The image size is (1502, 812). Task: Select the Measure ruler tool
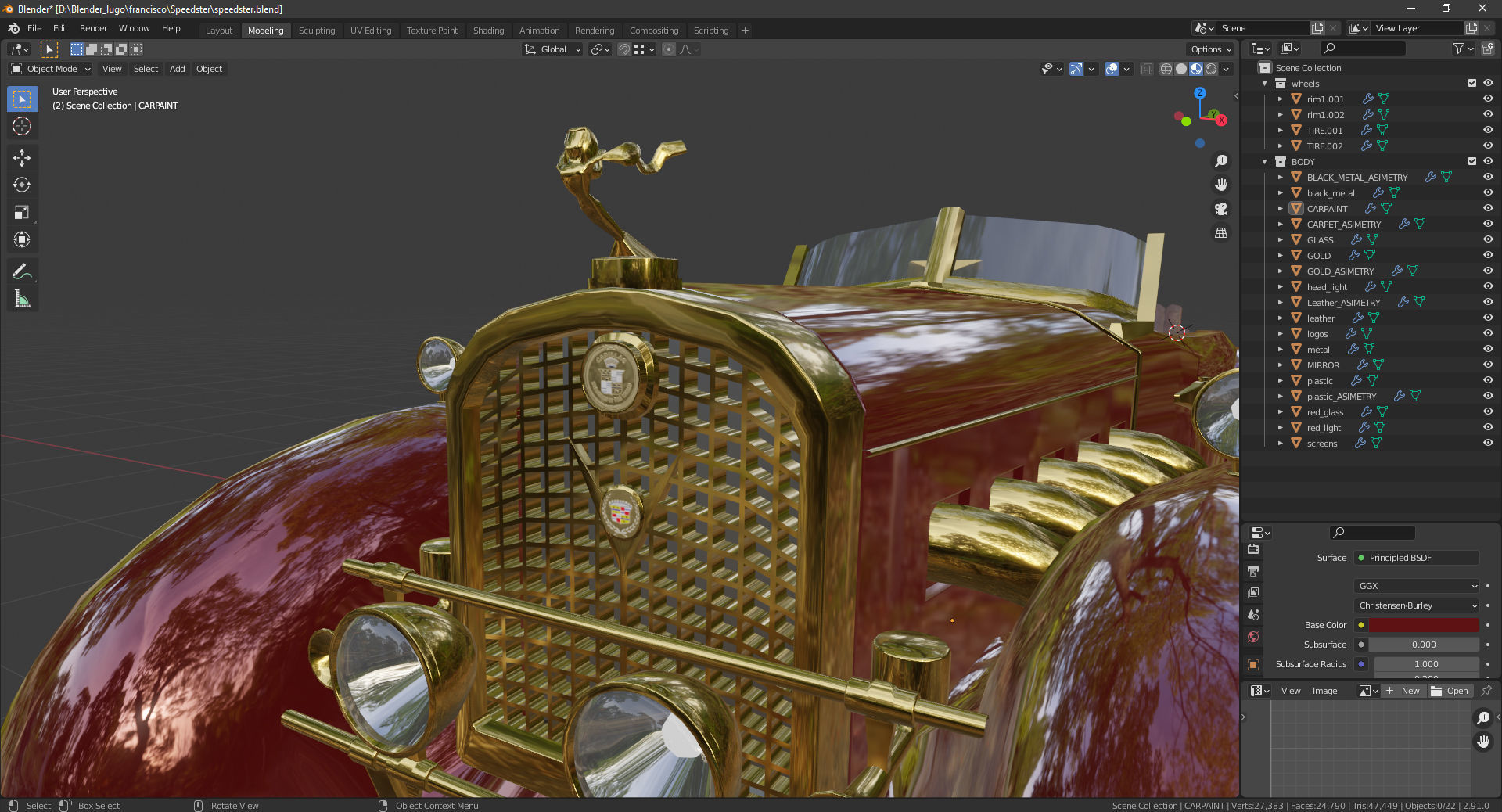pos(22,299)
